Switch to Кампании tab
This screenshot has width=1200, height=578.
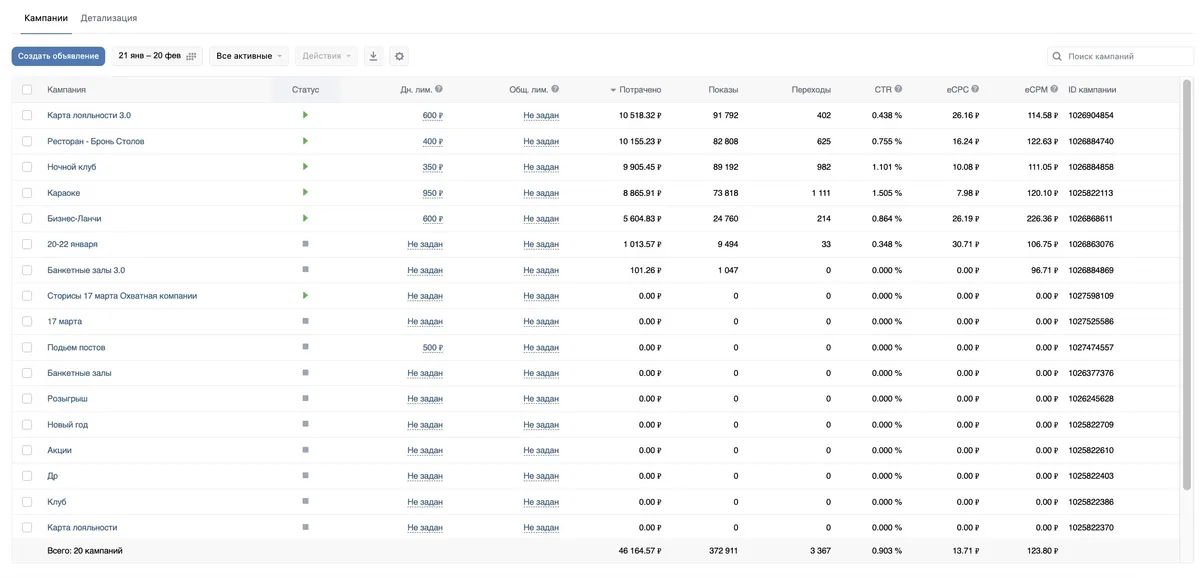(46, 18)
